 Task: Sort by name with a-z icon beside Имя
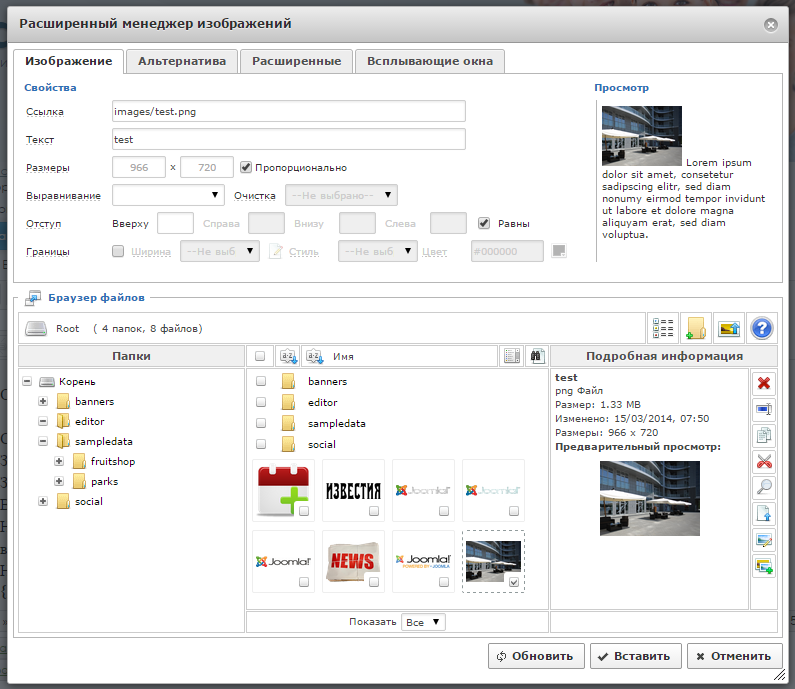pyautogui.click(x=315, y=356)
